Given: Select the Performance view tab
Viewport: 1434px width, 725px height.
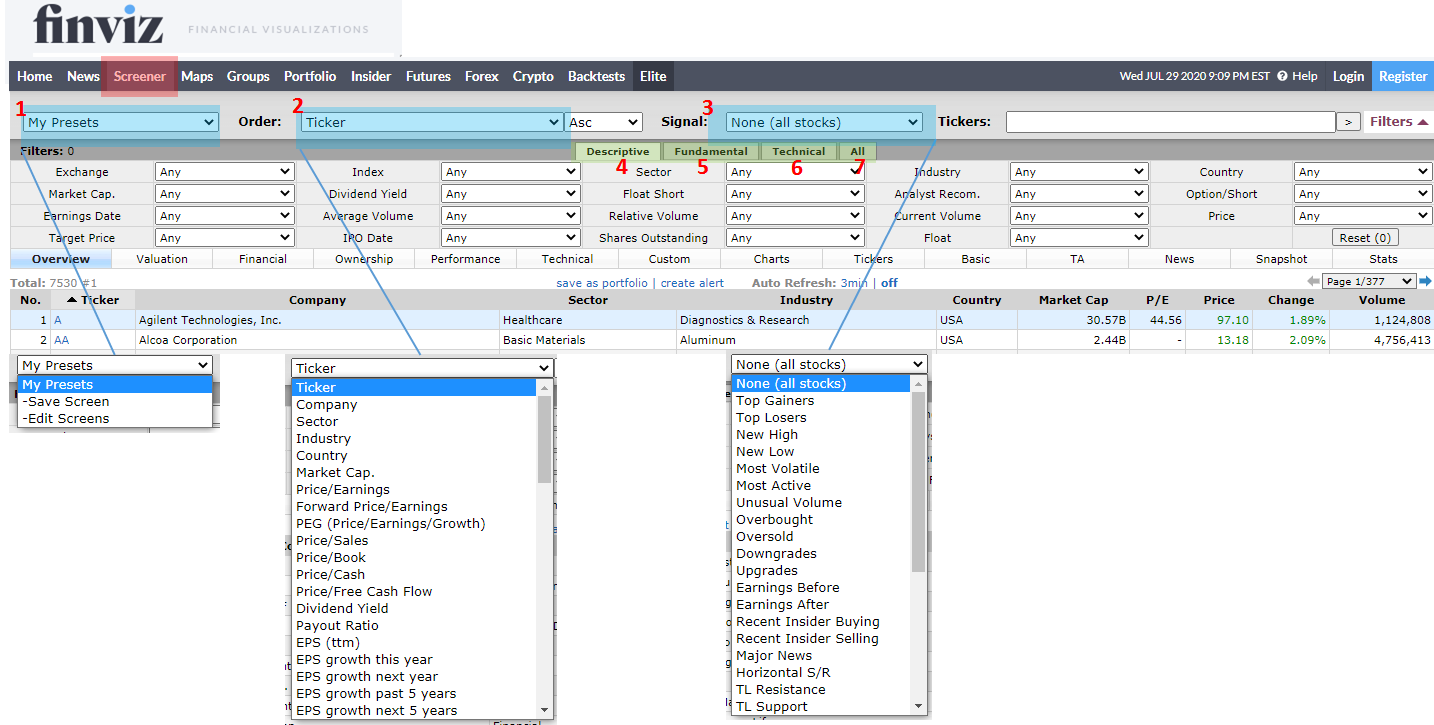Looking at the screenshot, I should 466,259.
